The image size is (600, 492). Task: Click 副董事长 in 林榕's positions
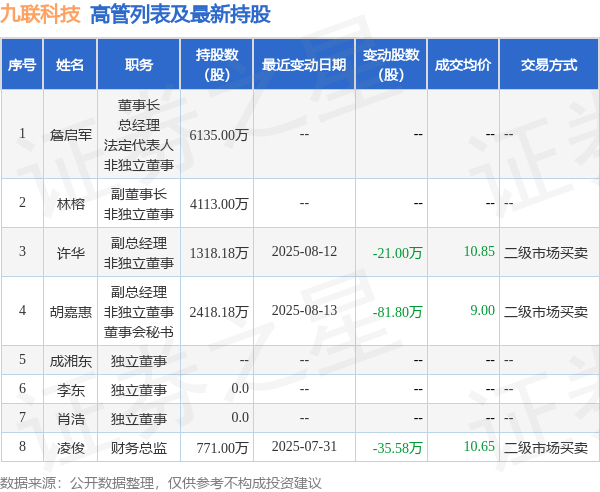(x=139, y=194)
